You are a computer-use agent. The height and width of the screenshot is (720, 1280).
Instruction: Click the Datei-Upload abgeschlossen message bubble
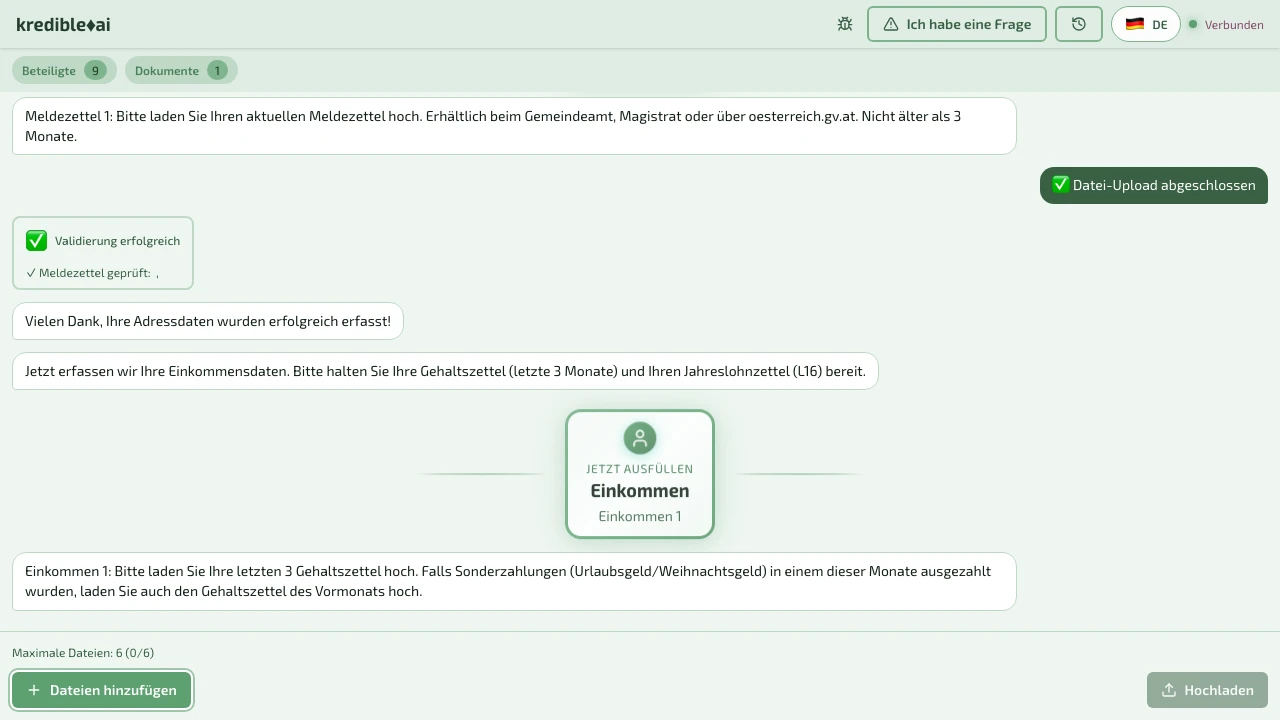[1153, 185]
